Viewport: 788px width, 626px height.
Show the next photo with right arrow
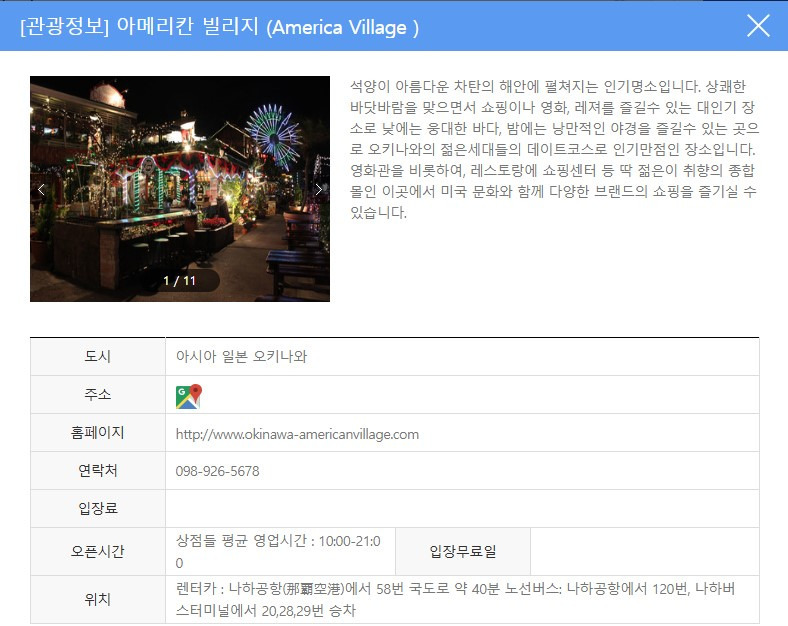click(318, 189)
